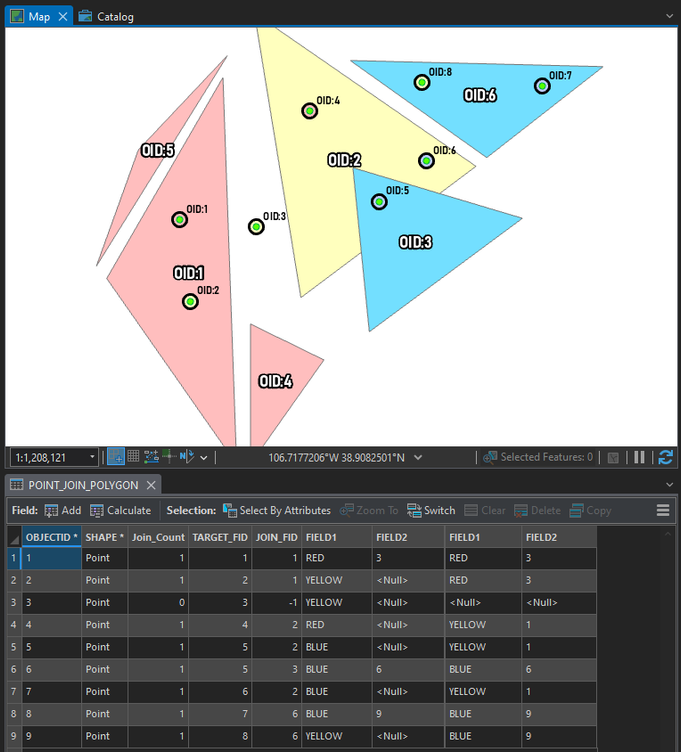This screenshot has width=681, height=752.
Task: Click the Join_Count column header
Action: (x=158, y=537)
